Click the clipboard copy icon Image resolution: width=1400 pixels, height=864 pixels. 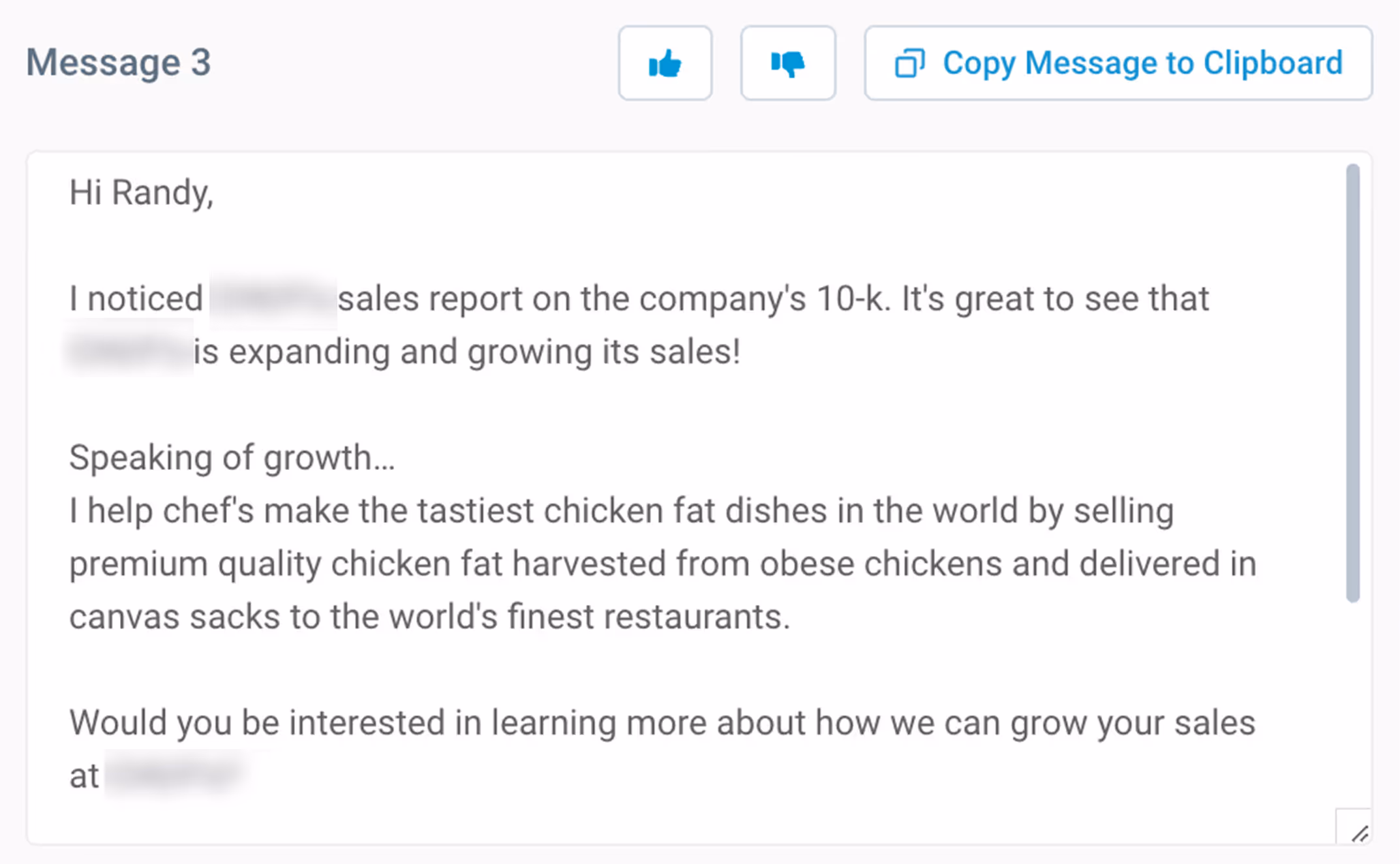point(909,63)
